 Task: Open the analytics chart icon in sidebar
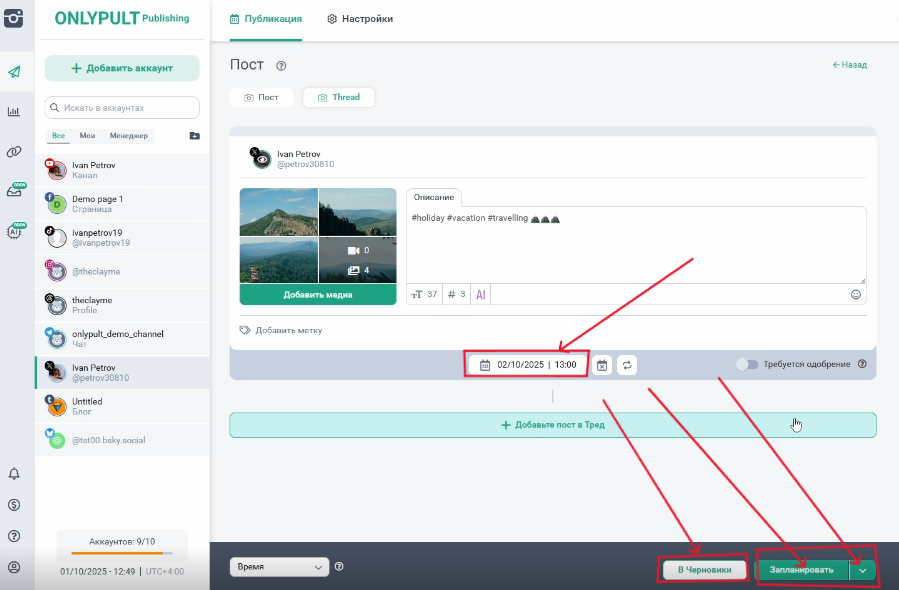click(14, 112)
